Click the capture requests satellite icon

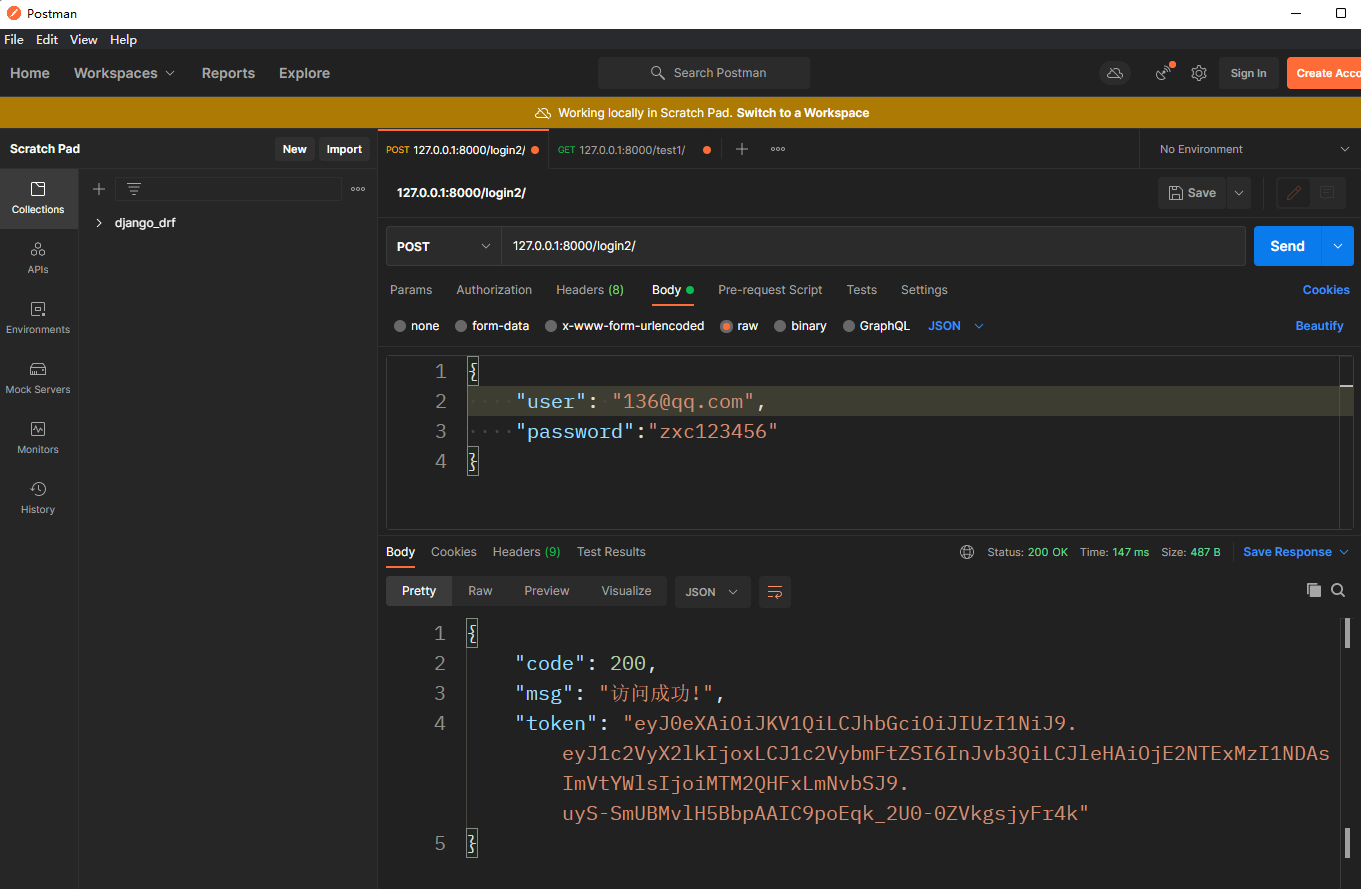point(1164,73)
